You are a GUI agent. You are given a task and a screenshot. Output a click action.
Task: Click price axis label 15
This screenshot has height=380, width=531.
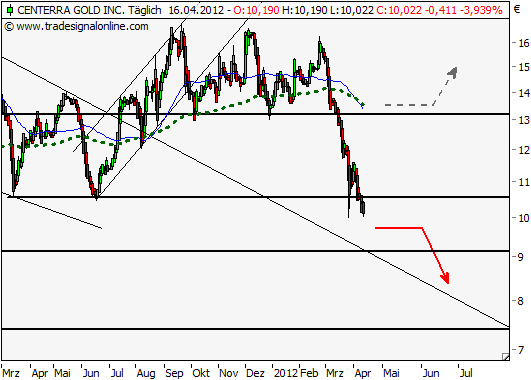pyautogui.click(x=523, y=67)
